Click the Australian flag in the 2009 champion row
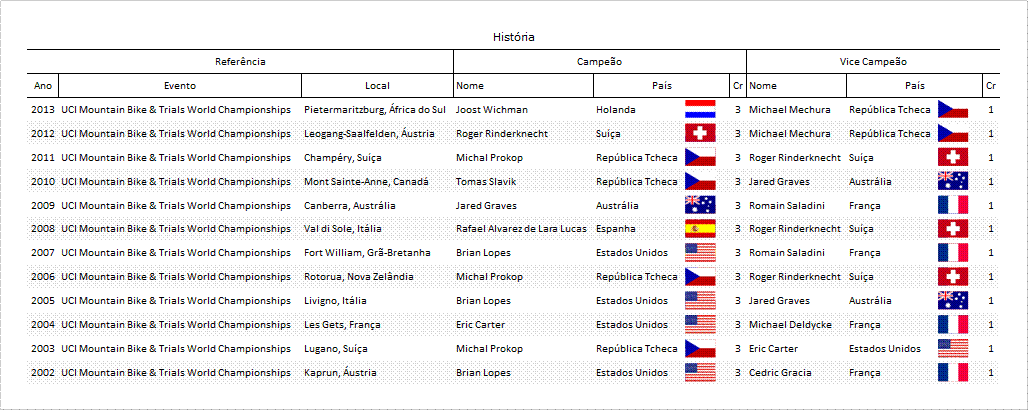This screenshot has height=411, width=1028. click(x=700, y=205)
